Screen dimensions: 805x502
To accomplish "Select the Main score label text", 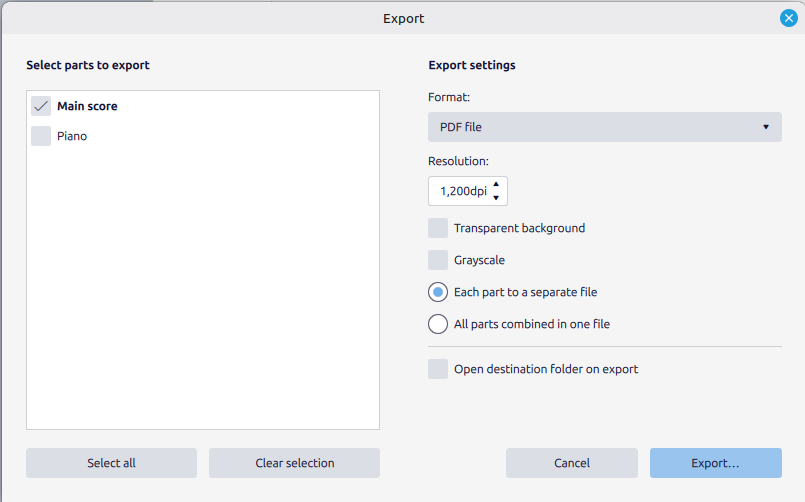I will click(87, 106).
